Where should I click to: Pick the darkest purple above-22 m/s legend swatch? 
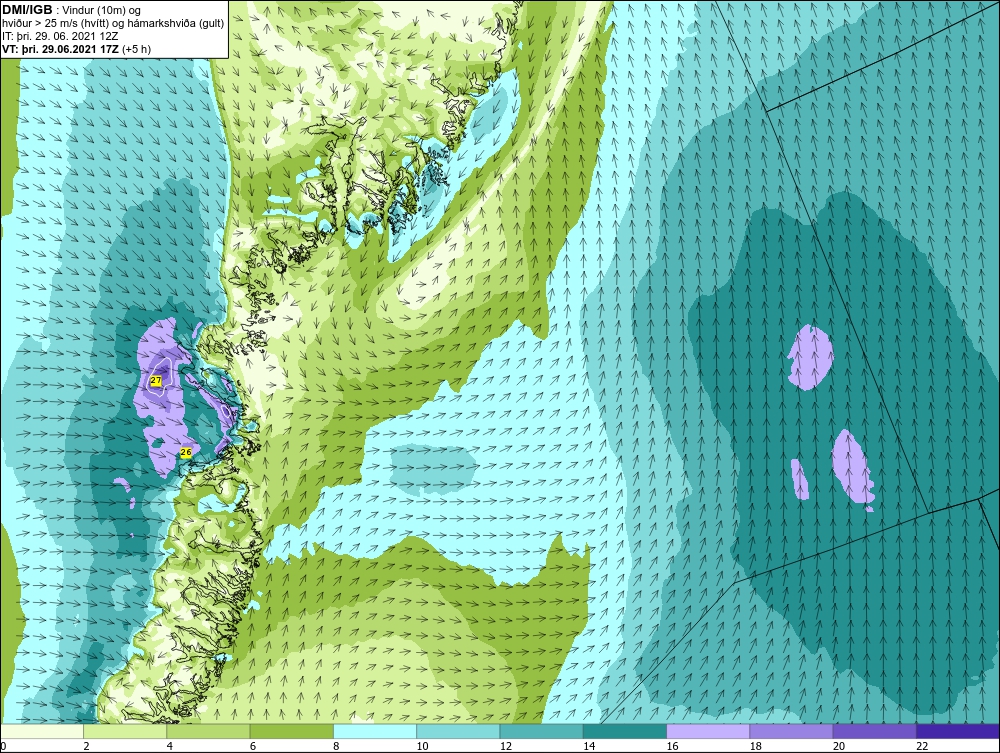pos(957,731)
